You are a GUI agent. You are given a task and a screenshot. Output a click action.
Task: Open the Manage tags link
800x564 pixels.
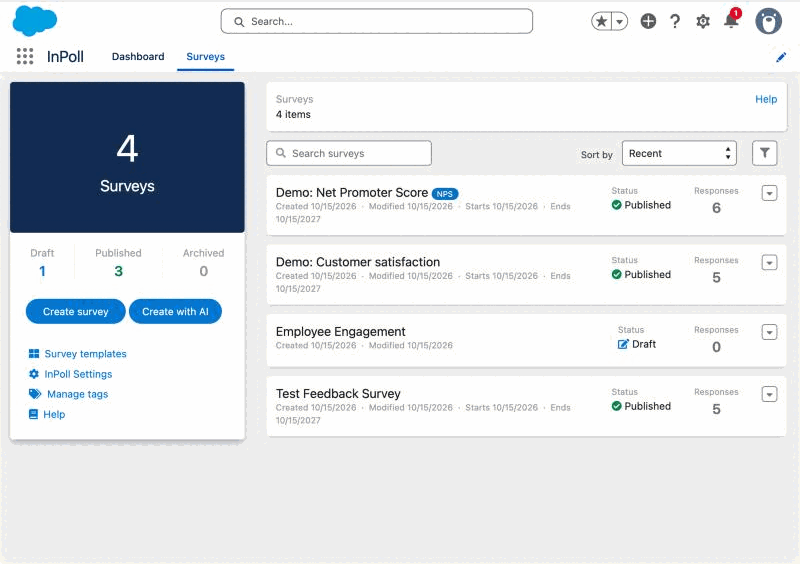(x=78, y=394)
